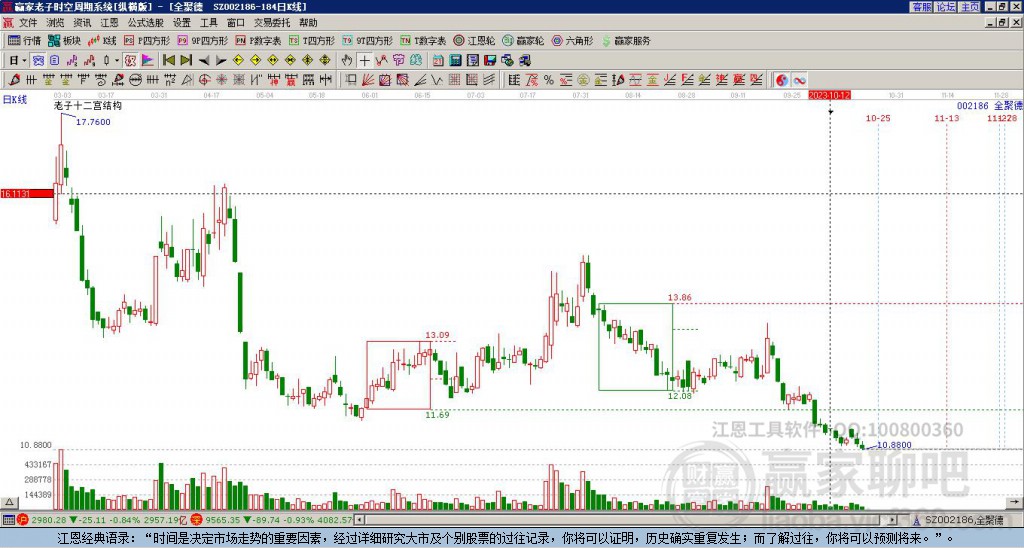Click the 客服 link in title bar
The height and width of the screenshot is (548, 1024).
point(921,7)
